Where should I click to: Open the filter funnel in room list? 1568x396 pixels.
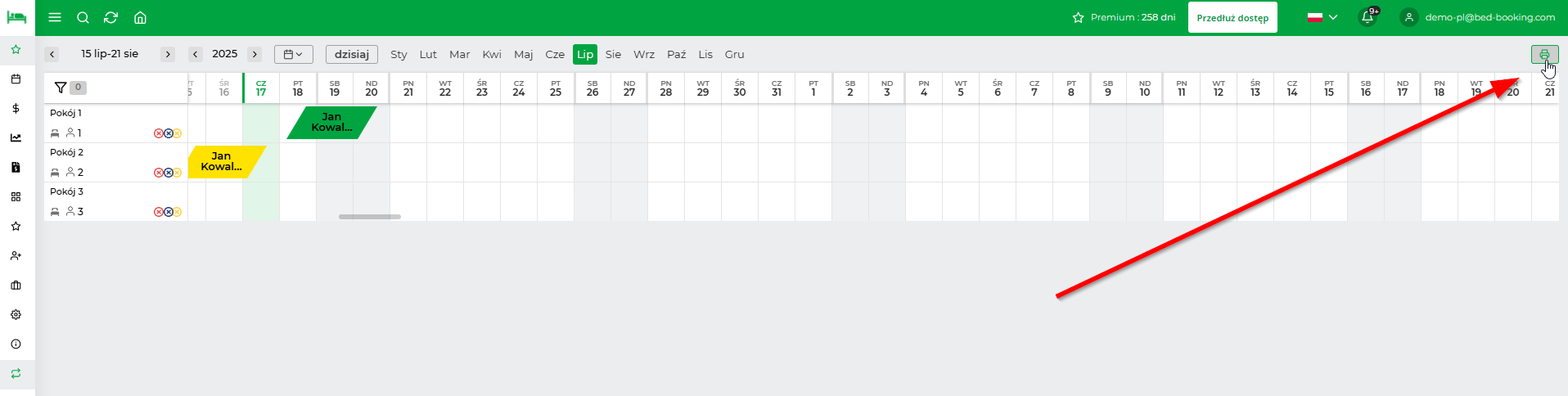[61, 88]
